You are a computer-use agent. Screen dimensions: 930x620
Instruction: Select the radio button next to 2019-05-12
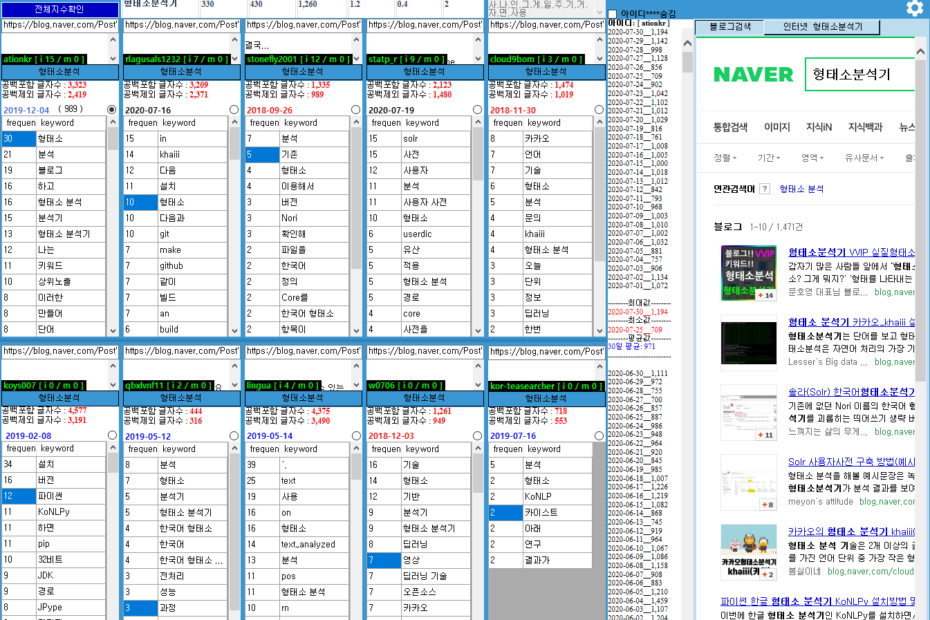(234, 435)
